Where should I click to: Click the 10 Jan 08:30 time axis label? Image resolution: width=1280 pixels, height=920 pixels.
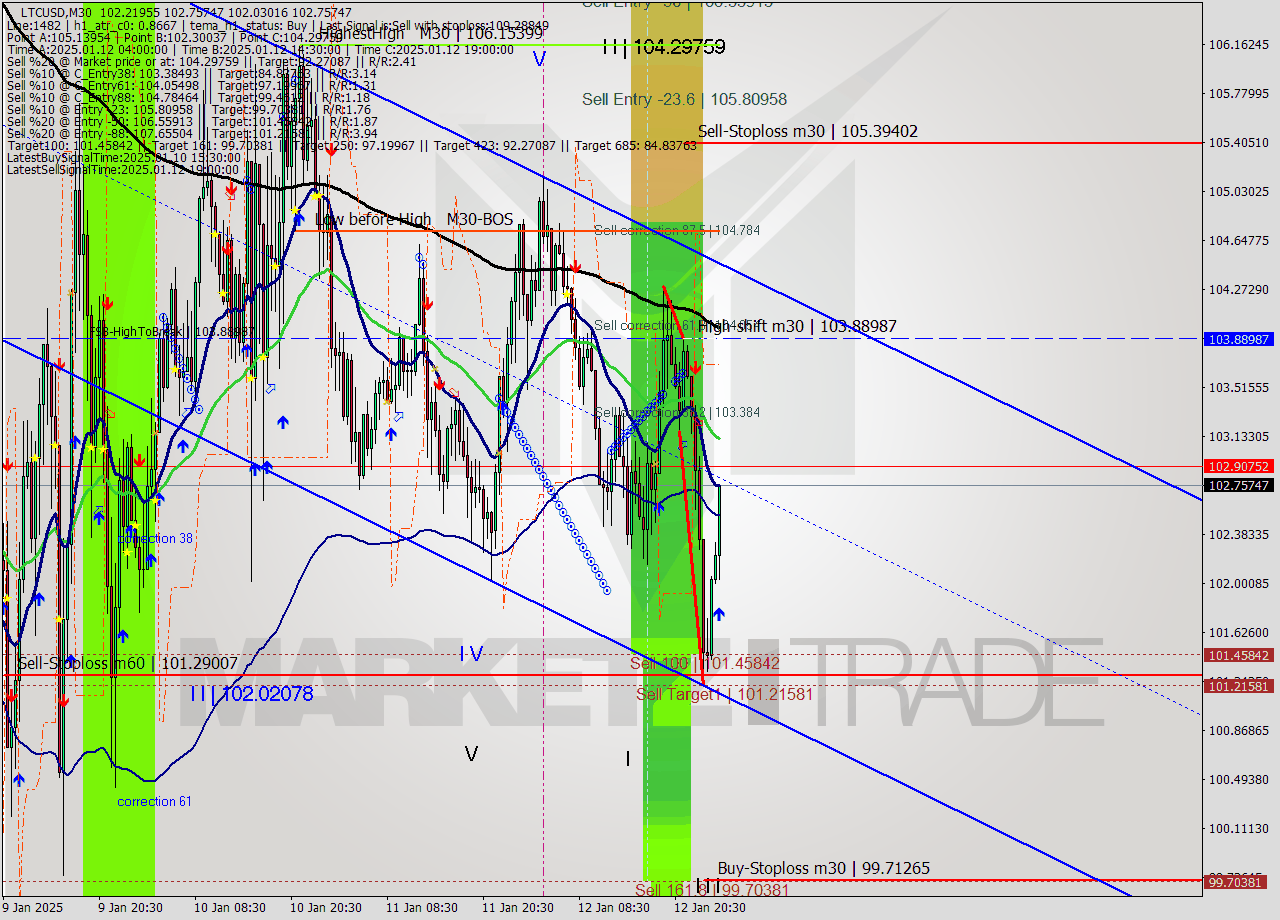coord(229,908)
